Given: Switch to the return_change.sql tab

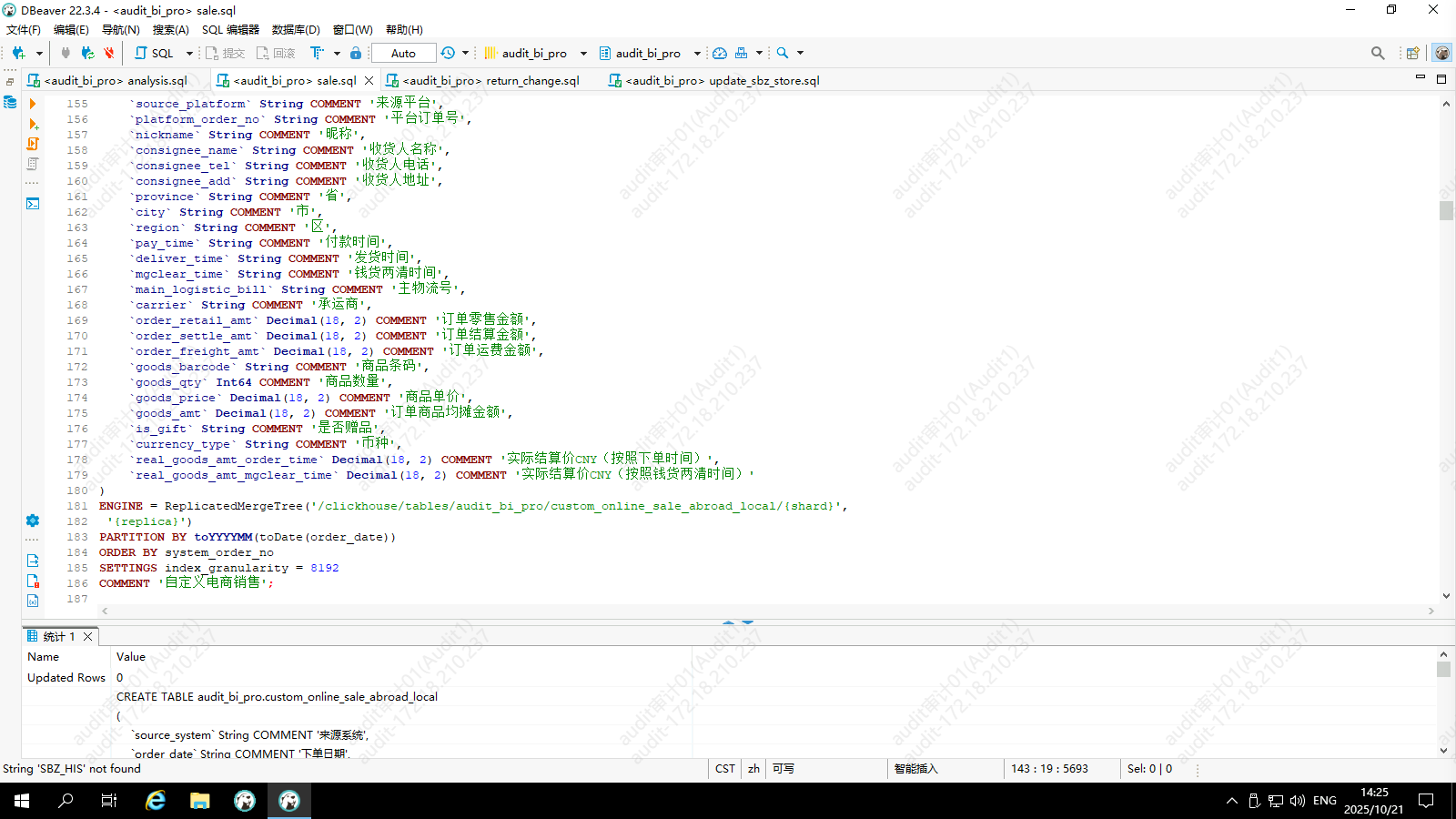Looking at the screenshot, I should (x=490, y=81).
